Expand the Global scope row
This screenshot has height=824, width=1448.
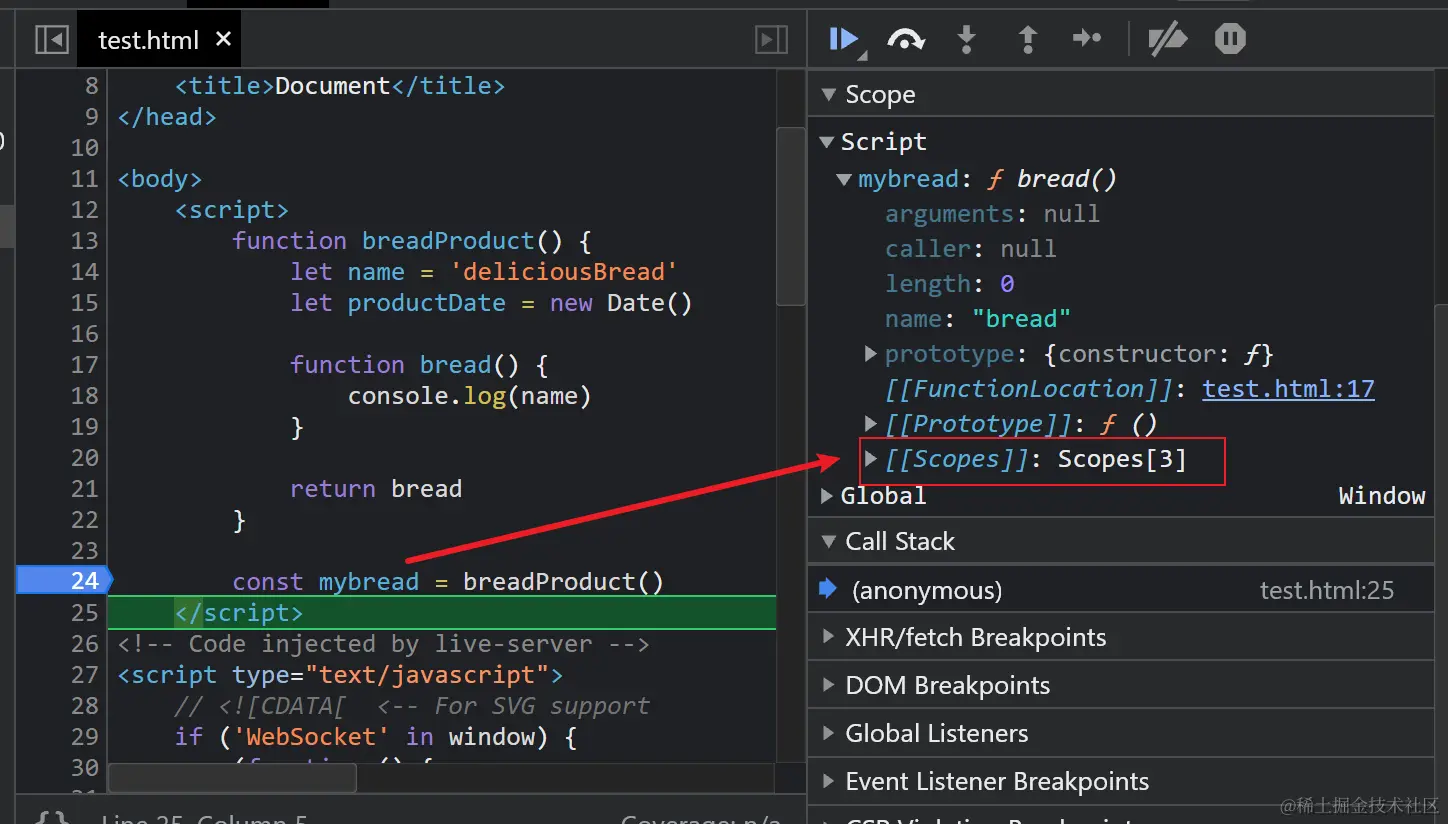(x=827, y=495)
